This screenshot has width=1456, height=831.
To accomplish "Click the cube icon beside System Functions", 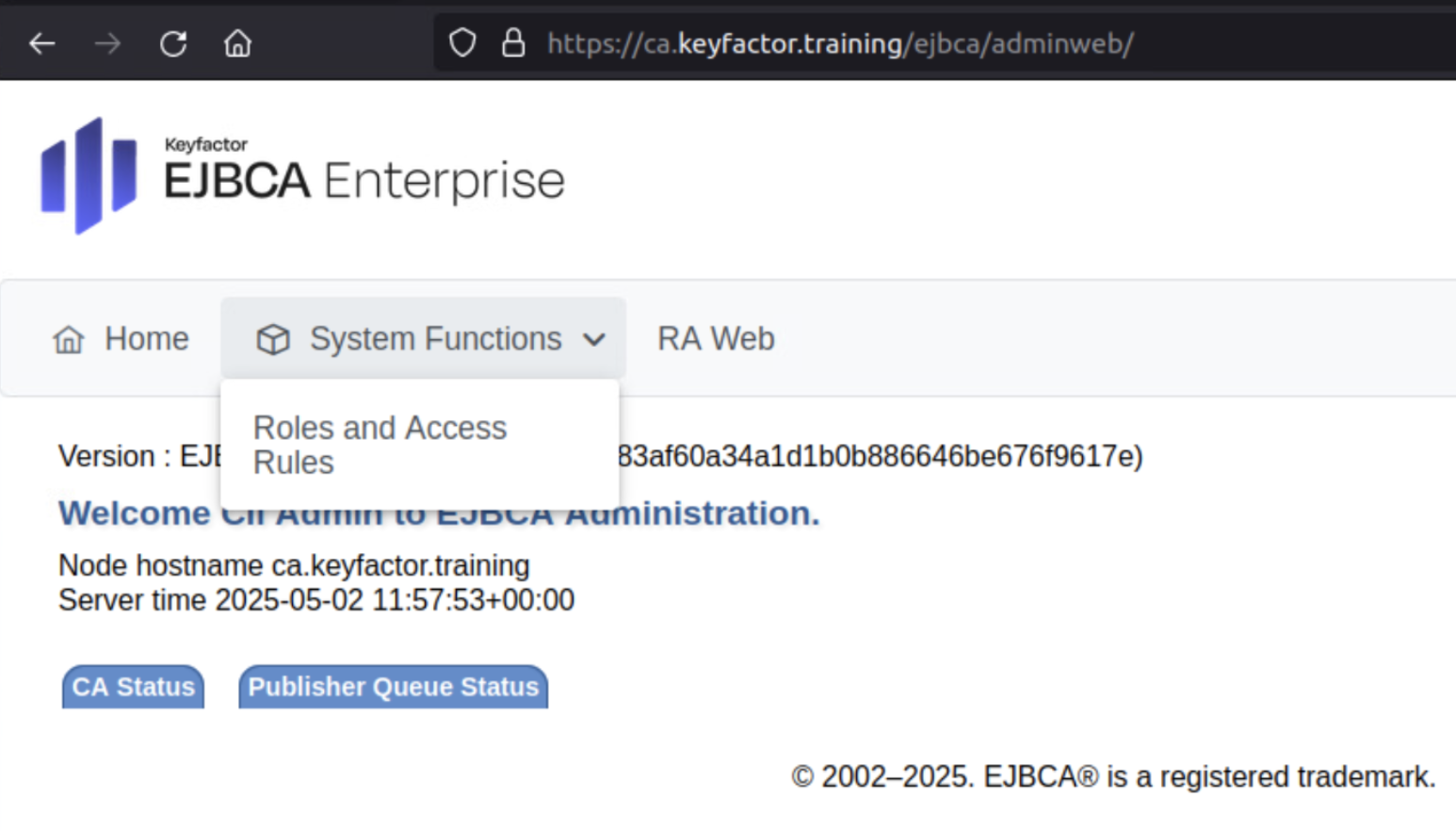I will click(x=273, y=338).
